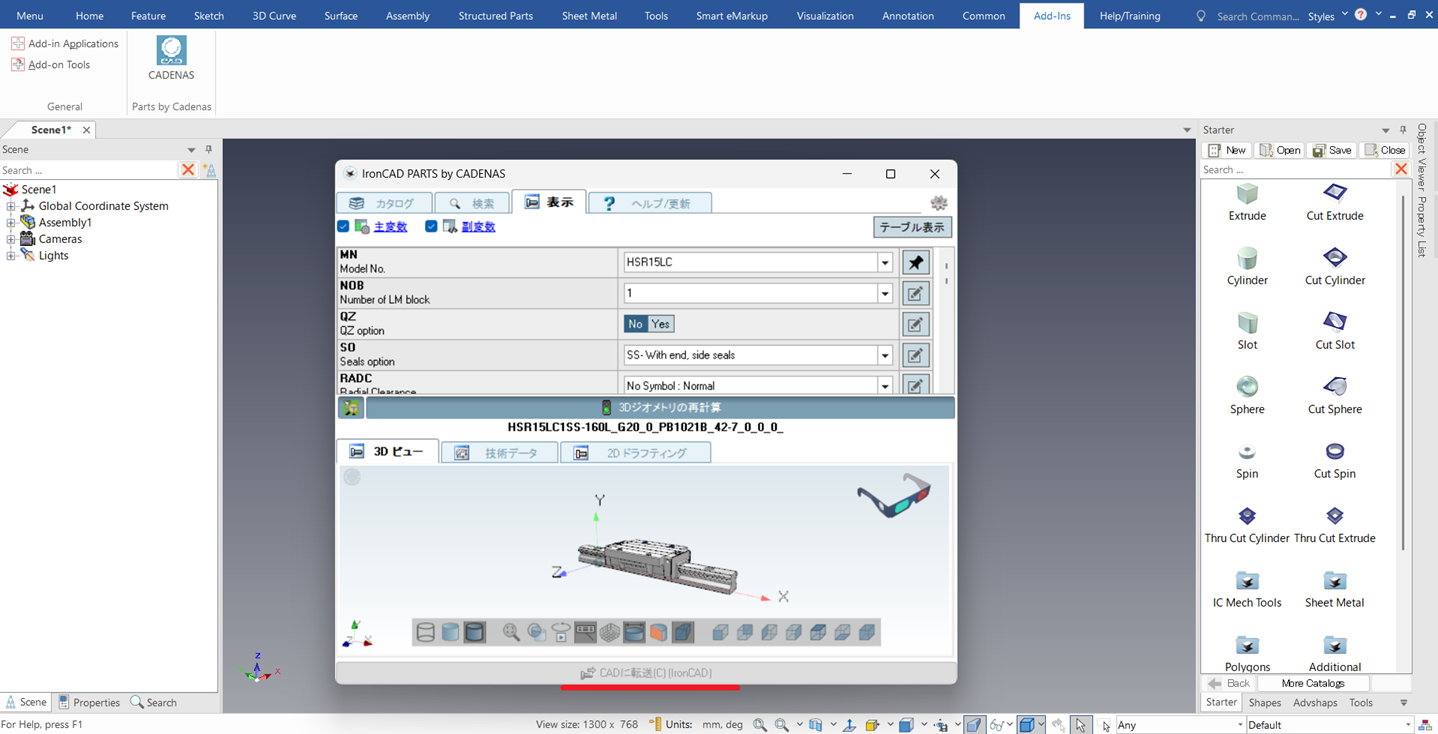Image resolution: width=1438 pixels, height=734 pixels.
Task: Set QZ option to No
Action: click(635, 324)
